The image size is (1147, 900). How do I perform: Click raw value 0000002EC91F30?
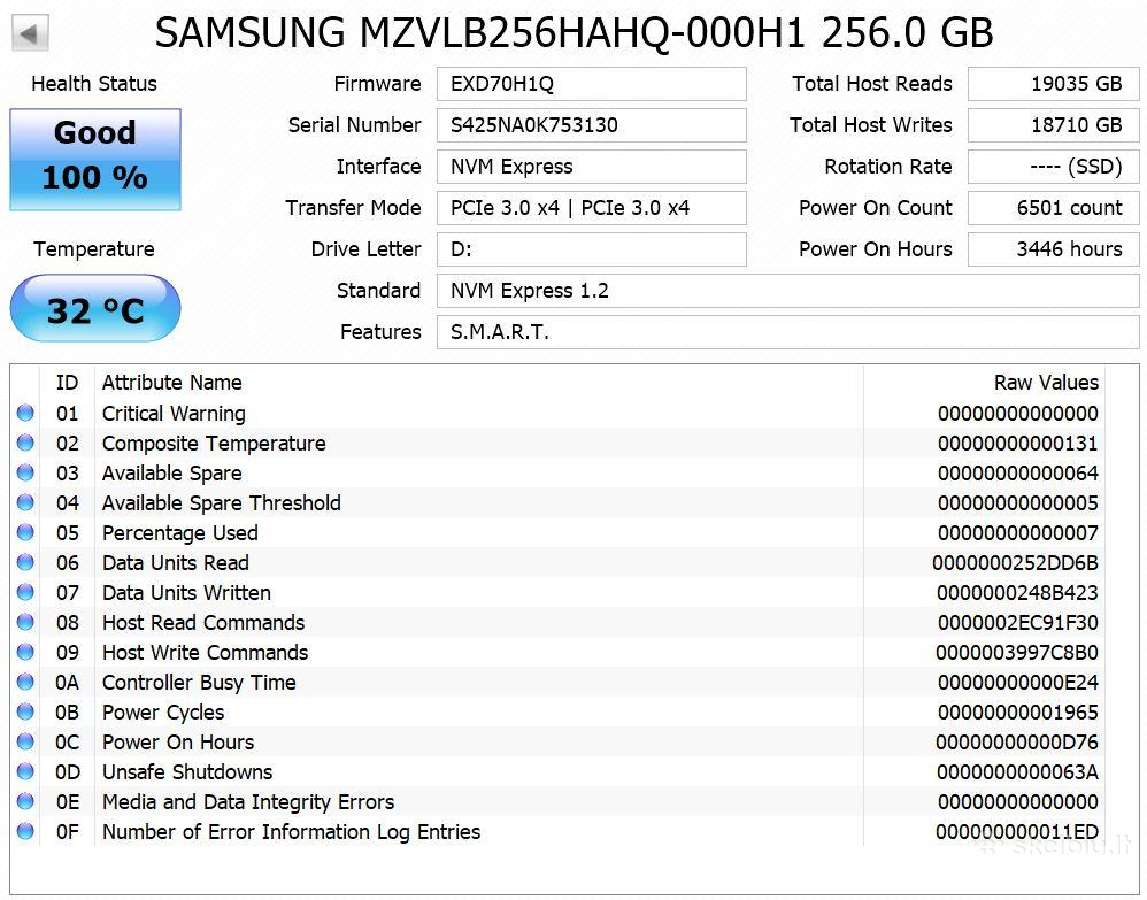click(1018, 623)
